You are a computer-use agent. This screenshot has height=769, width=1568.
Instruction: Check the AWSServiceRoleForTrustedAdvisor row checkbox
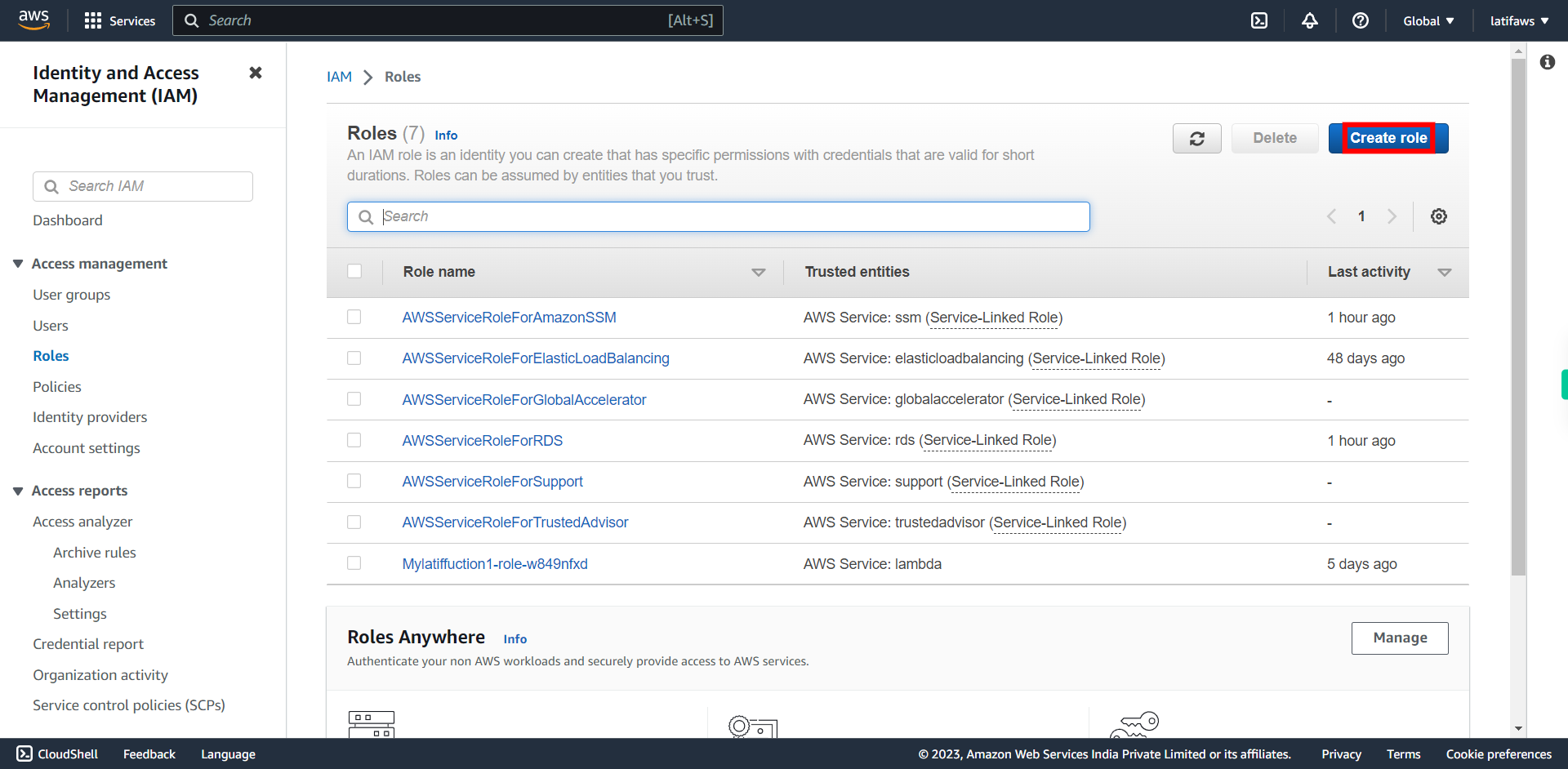354,522
